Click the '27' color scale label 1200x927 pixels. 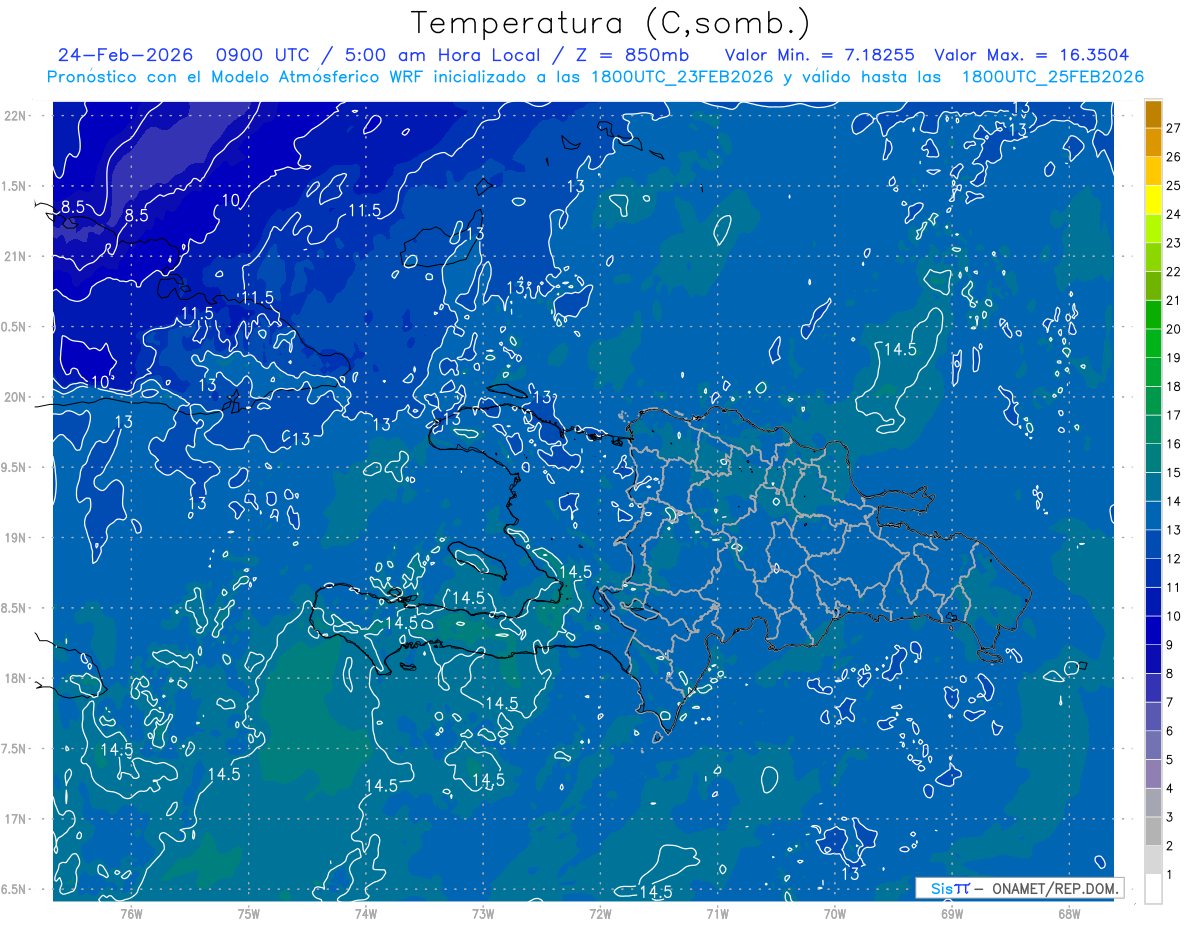[1174, 127]
